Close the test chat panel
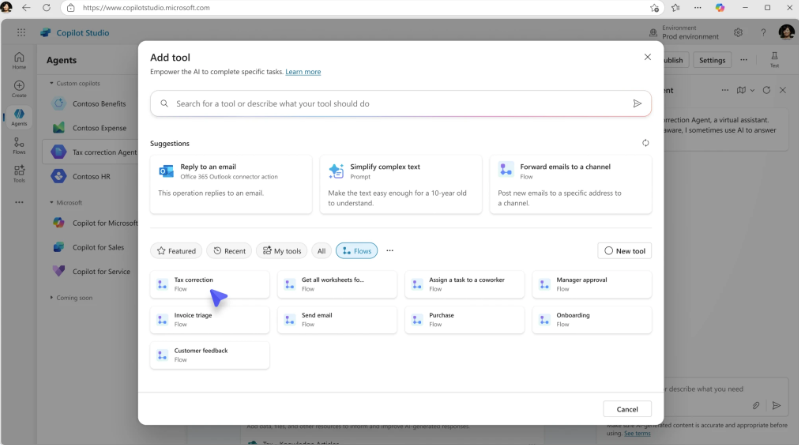The width and height of the screenshot is (799, 445). tap(783, 90)
